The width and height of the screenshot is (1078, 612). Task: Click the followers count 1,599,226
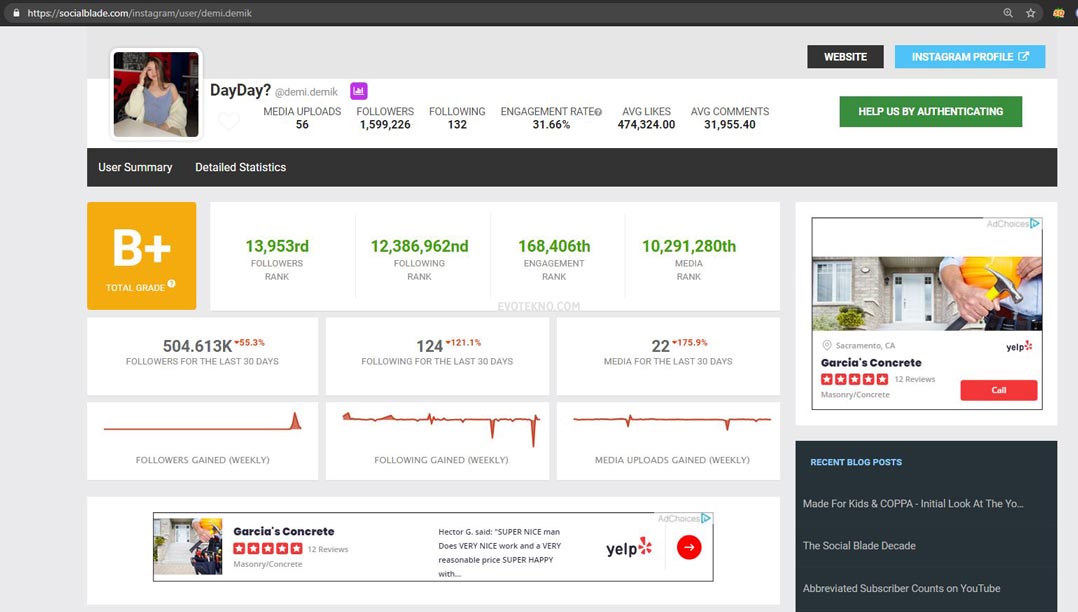(385, 124)
